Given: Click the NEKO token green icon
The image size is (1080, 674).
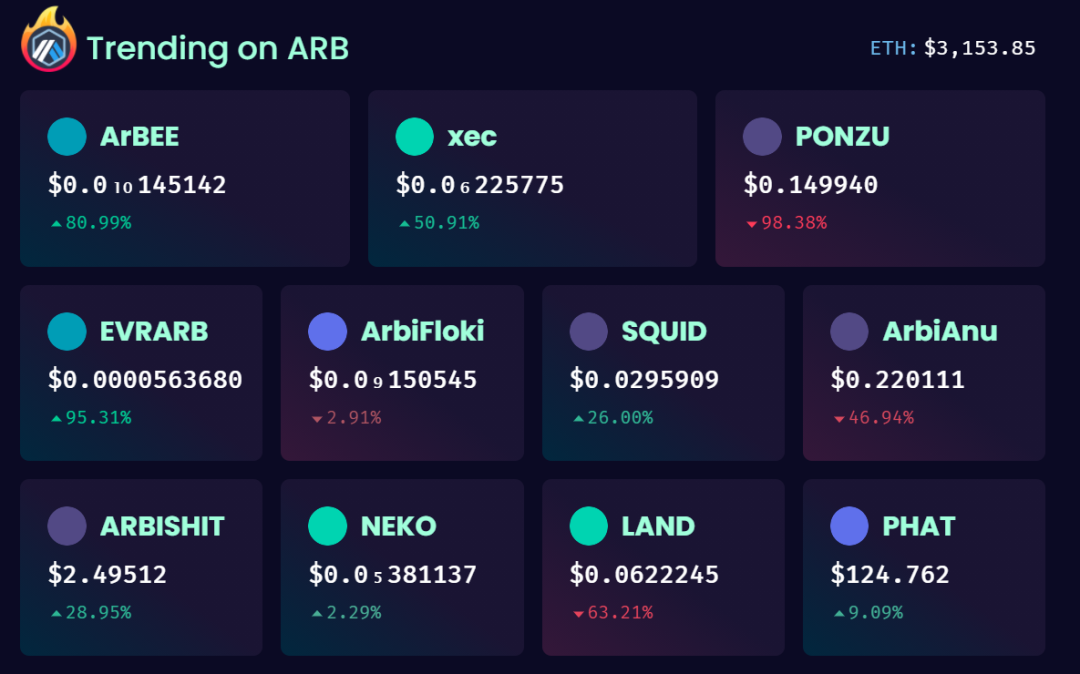Looking at the screenshot, I should tap(327, 526).
